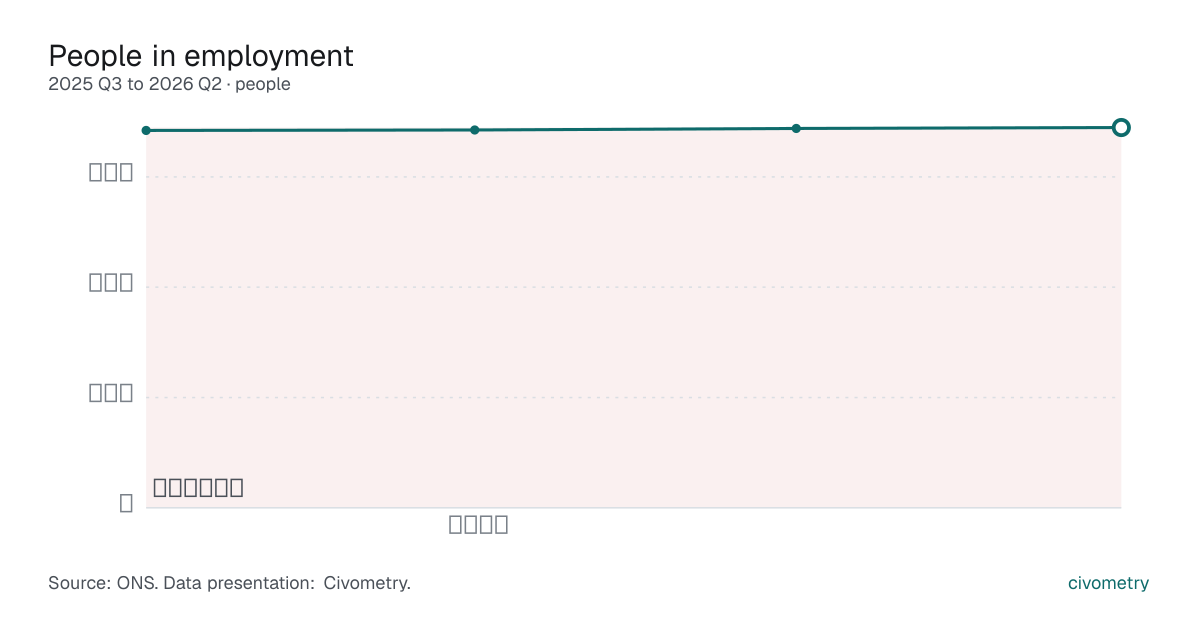Click the second-highest y-axis tick label

pyautogui.click(x=111, y=282)
